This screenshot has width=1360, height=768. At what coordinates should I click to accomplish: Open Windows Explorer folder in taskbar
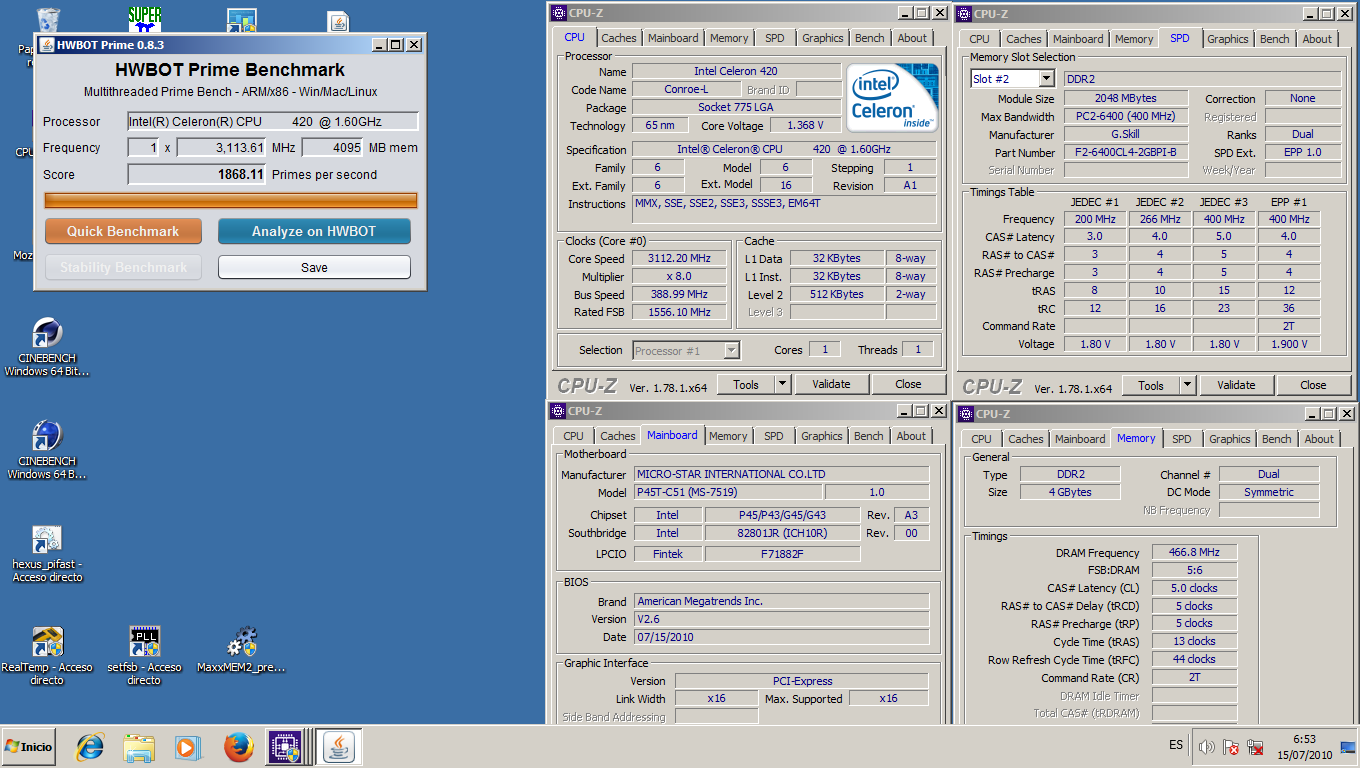point(139,747)
